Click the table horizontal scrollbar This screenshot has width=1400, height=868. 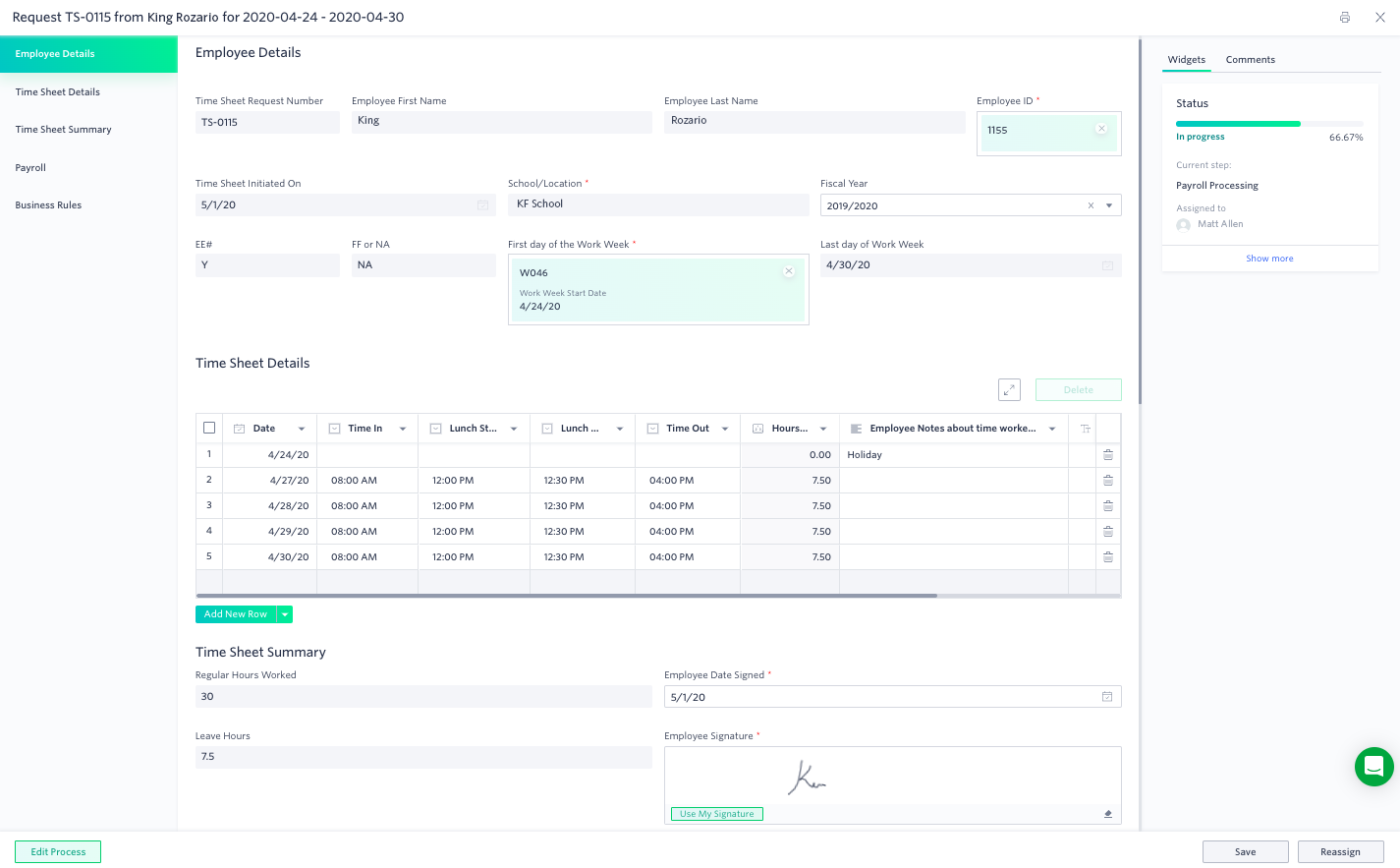coord(566,596)
